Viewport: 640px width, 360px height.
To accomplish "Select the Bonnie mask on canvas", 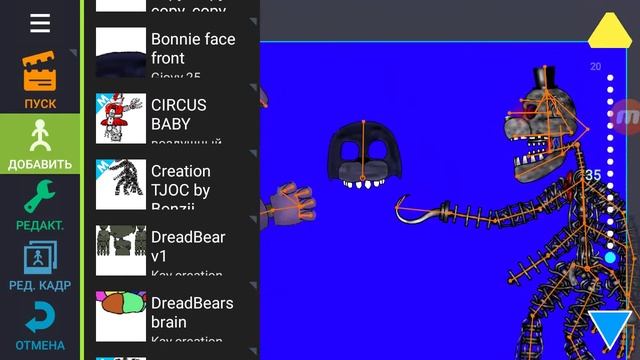I will coord(364,155).
